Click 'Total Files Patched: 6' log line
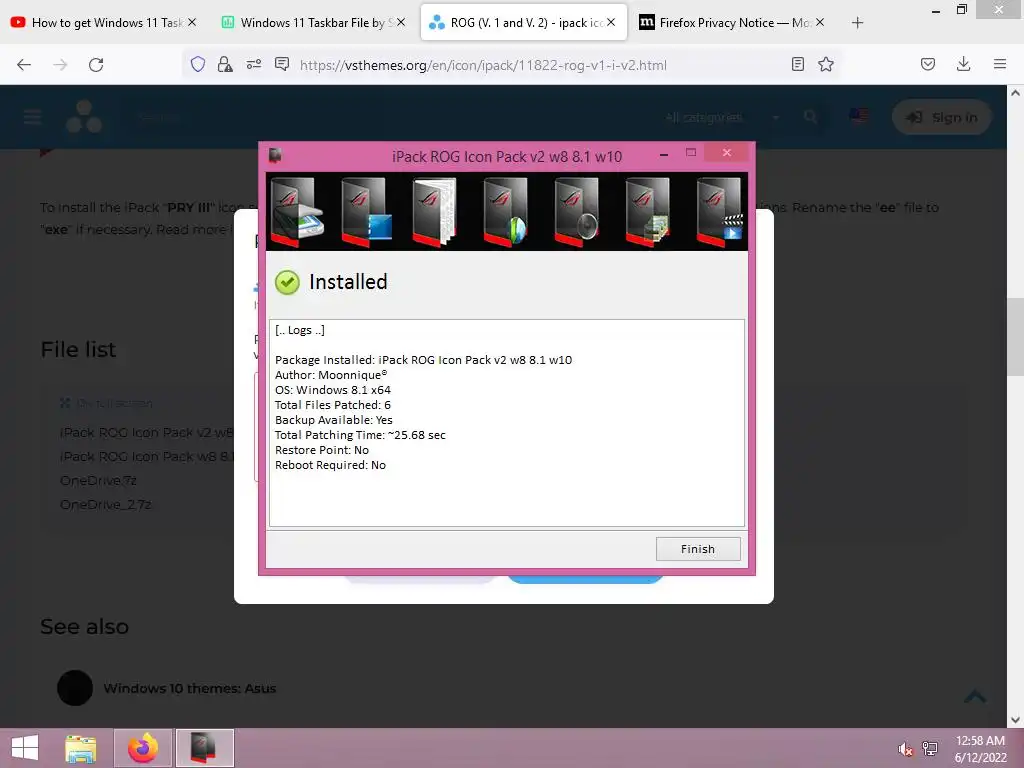Image resolution: width=1024 pixels, height=768 pixels. click(x=332, y=405)
